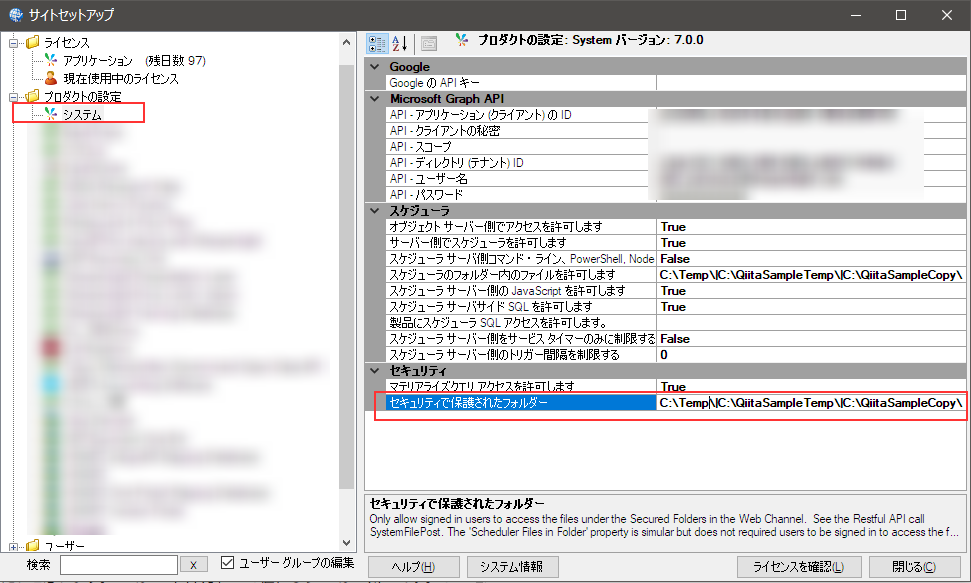Image resolution: width=971 pixels, height=583 pixels.
Task: Select システム in the settings tree
Action: coord(82,115)
